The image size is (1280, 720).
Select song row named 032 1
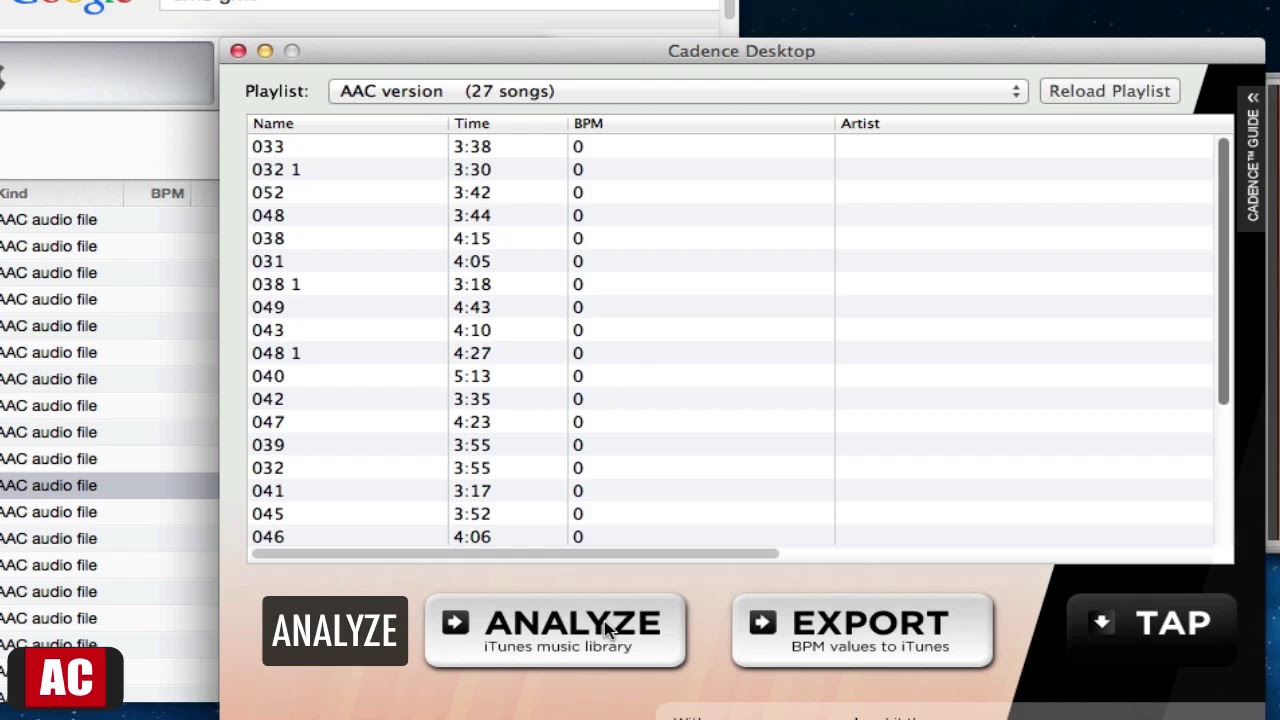pyautogui.click(x=730, y=169)
